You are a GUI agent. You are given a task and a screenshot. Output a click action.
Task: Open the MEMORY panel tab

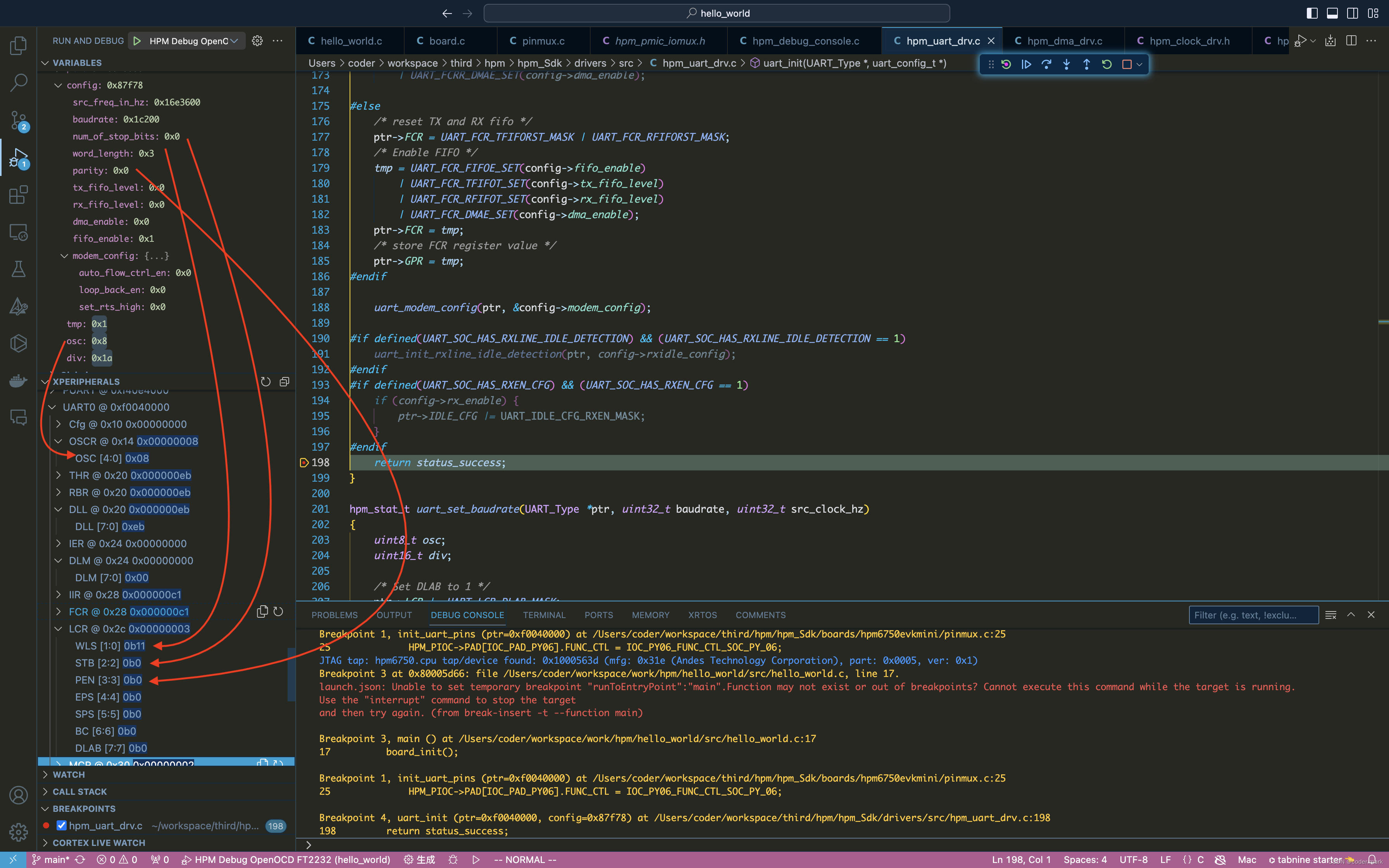point(650,615)
